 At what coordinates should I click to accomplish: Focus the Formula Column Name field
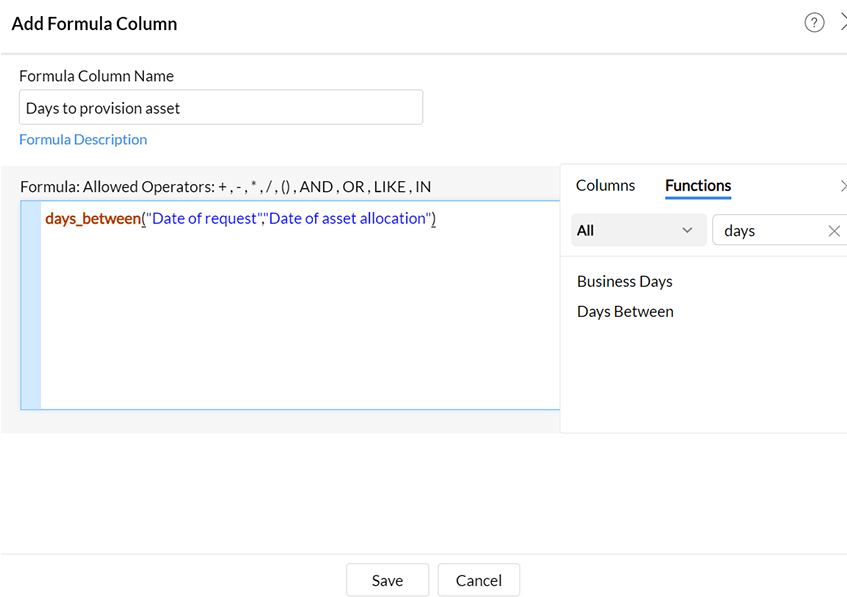click(221, 108)
